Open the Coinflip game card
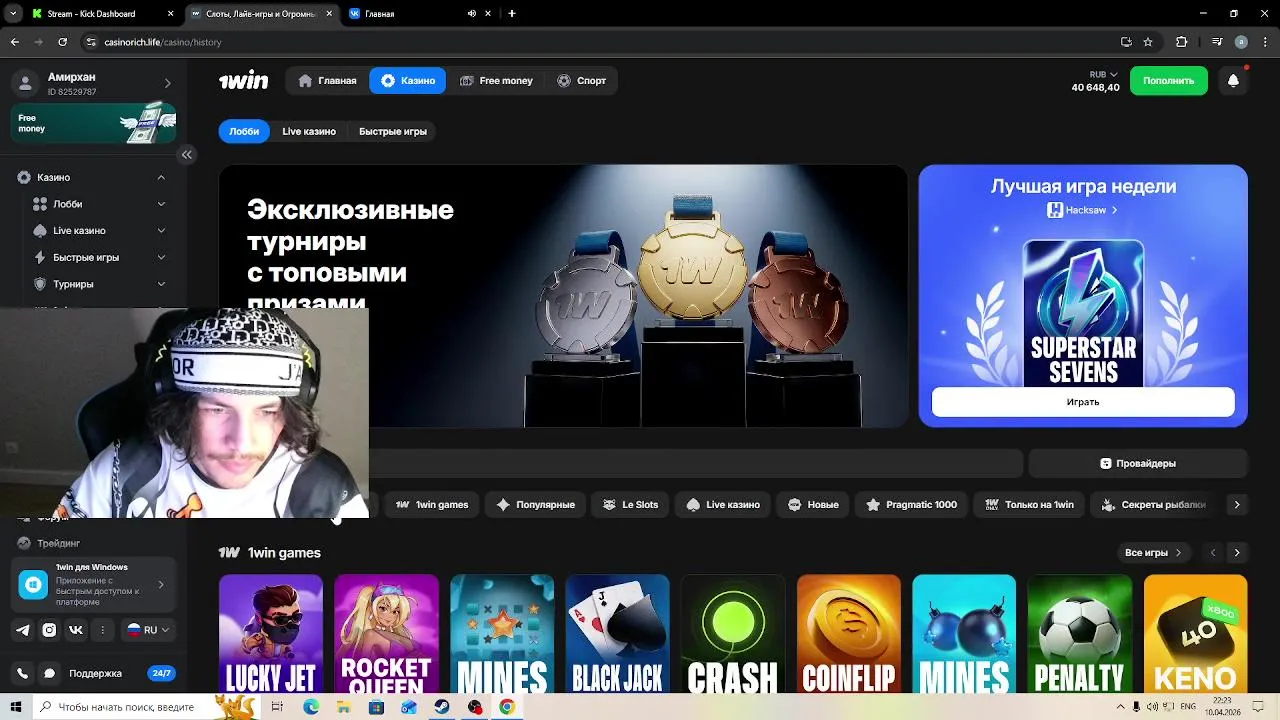This screenshot has width=1280, height=720. point(849,634)
